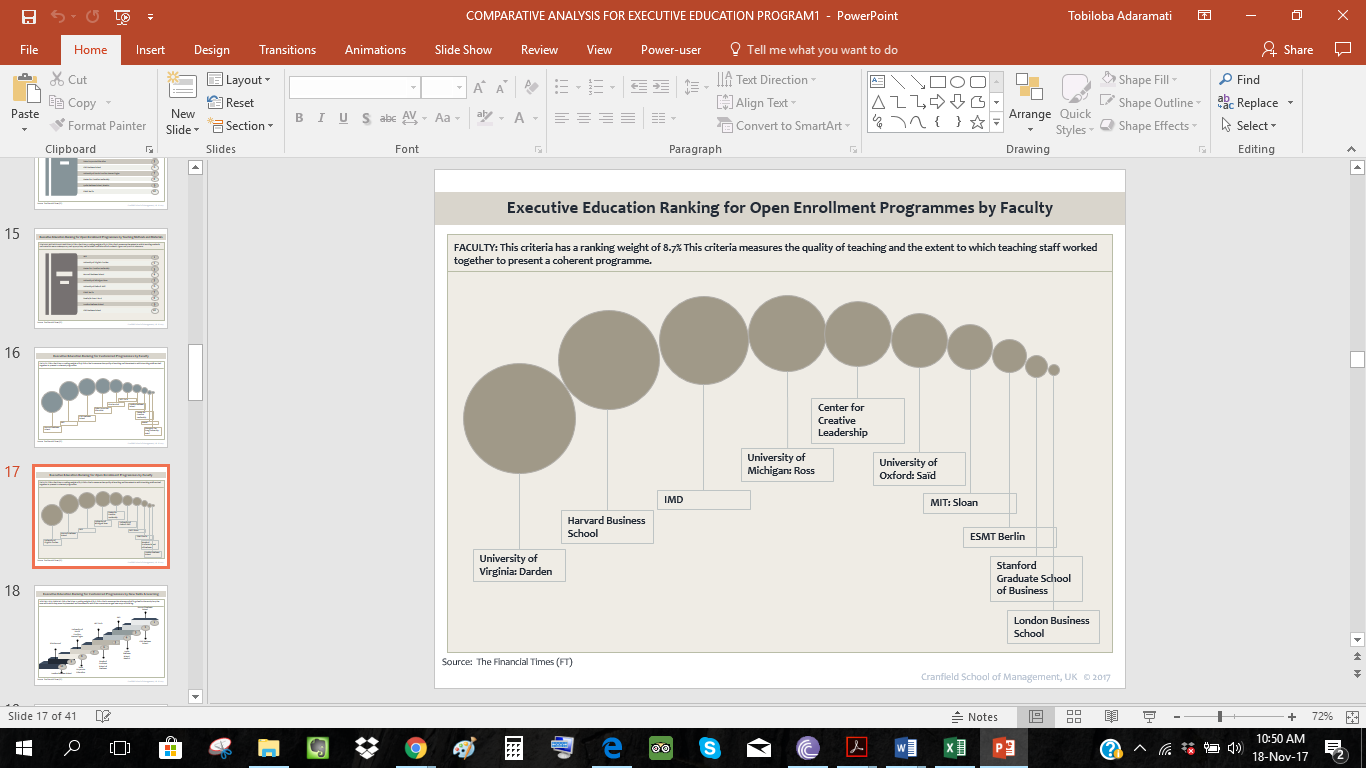The image size is (1366, 768).
Task: Click the Save icon in quick access toolbar
Action: [x=28, y=16]
